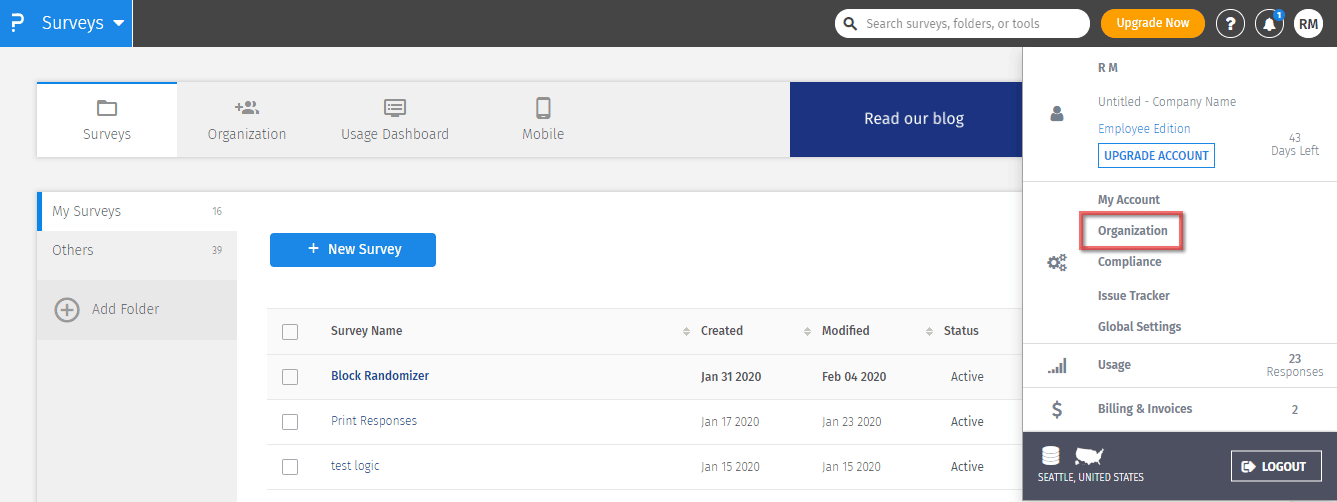1337x502 pixels.
Task: Click the Jan 23 2020 modified date
Action: tap(853, 422)
